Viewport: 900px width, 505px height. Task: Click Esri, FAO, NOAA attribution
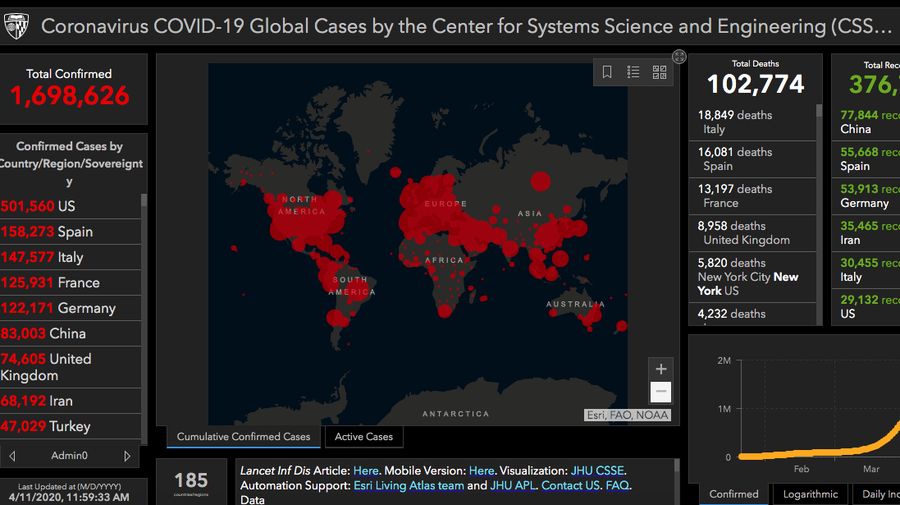[627, 415]
